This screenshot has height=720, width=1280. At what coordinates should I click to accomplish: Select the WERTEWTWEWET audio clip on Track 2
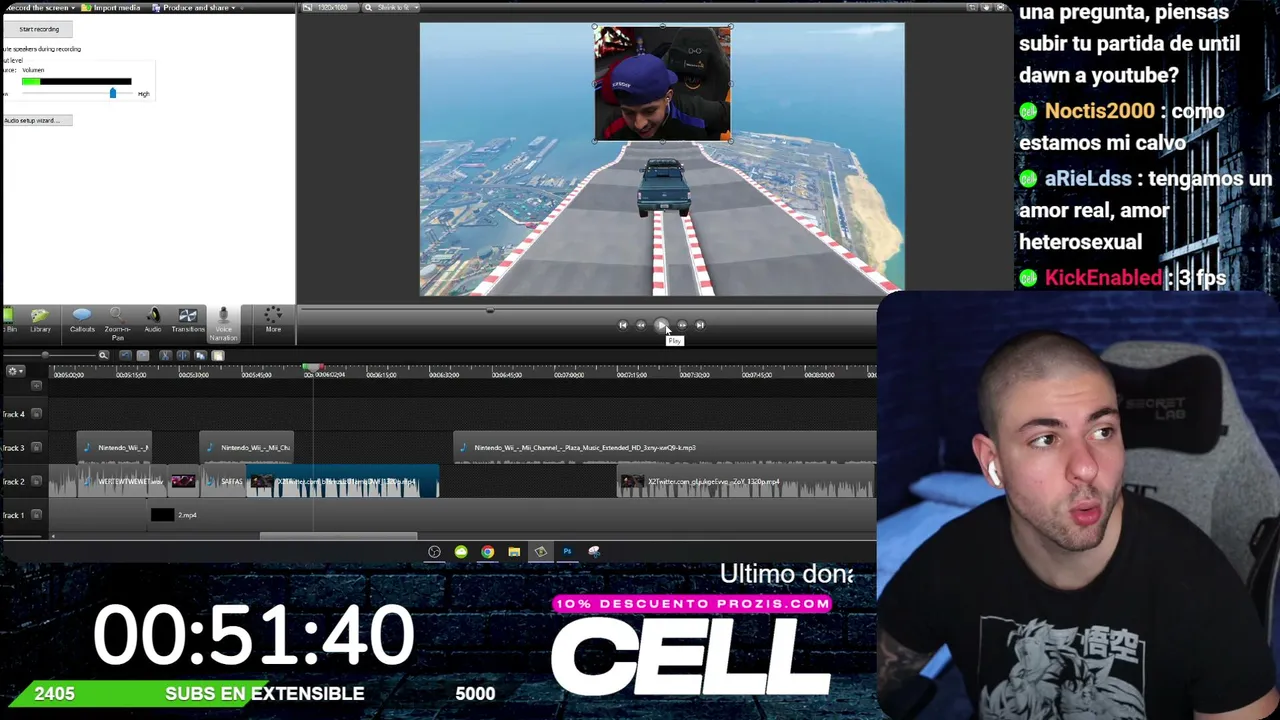coord(124,482)
